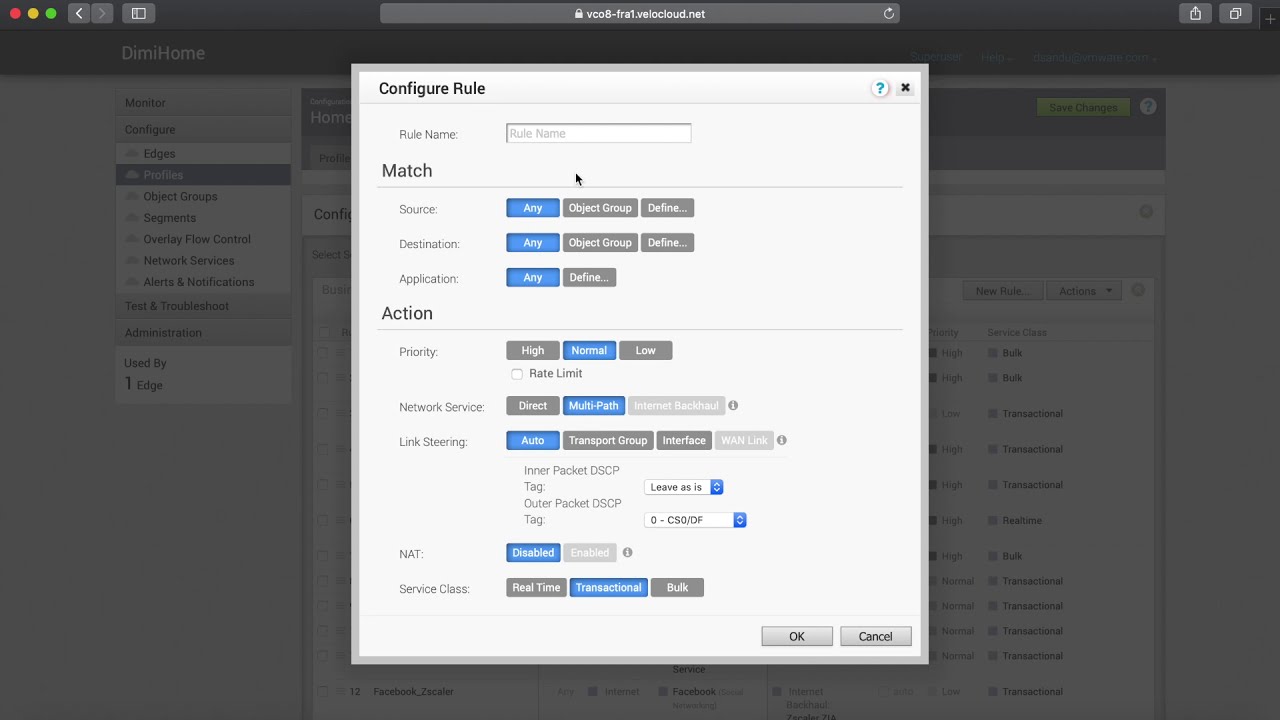Screen dimensions: 1280x720
Task: Open Destination Define... options
Action: point(667,243)
